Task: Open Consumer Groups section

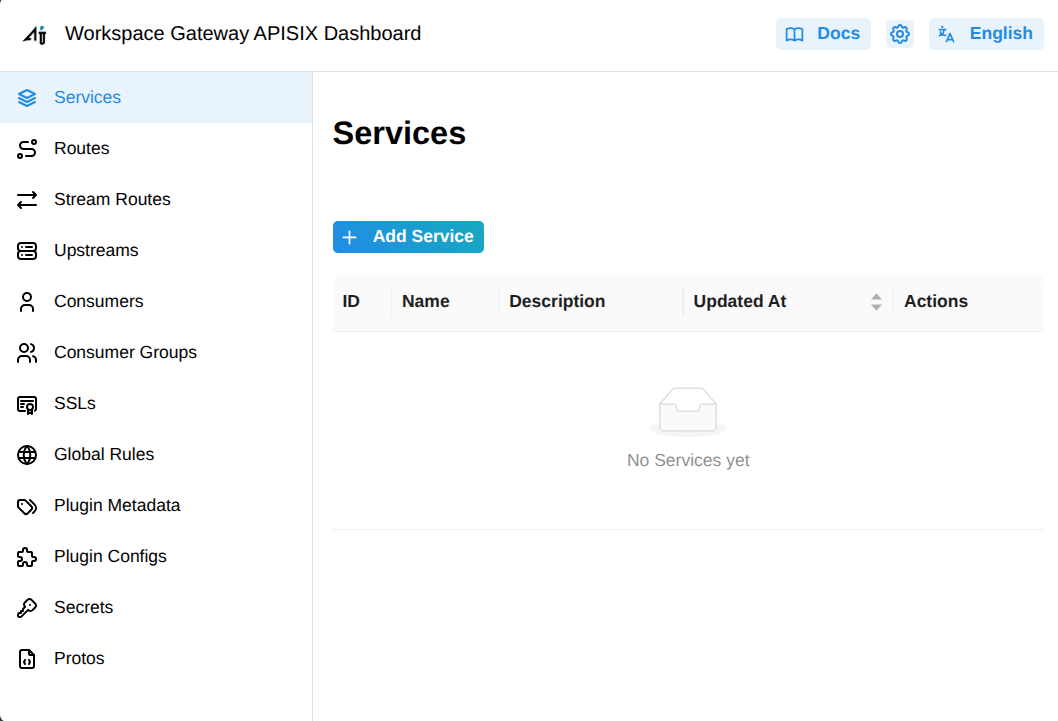Action: click(x=156, y=353)
